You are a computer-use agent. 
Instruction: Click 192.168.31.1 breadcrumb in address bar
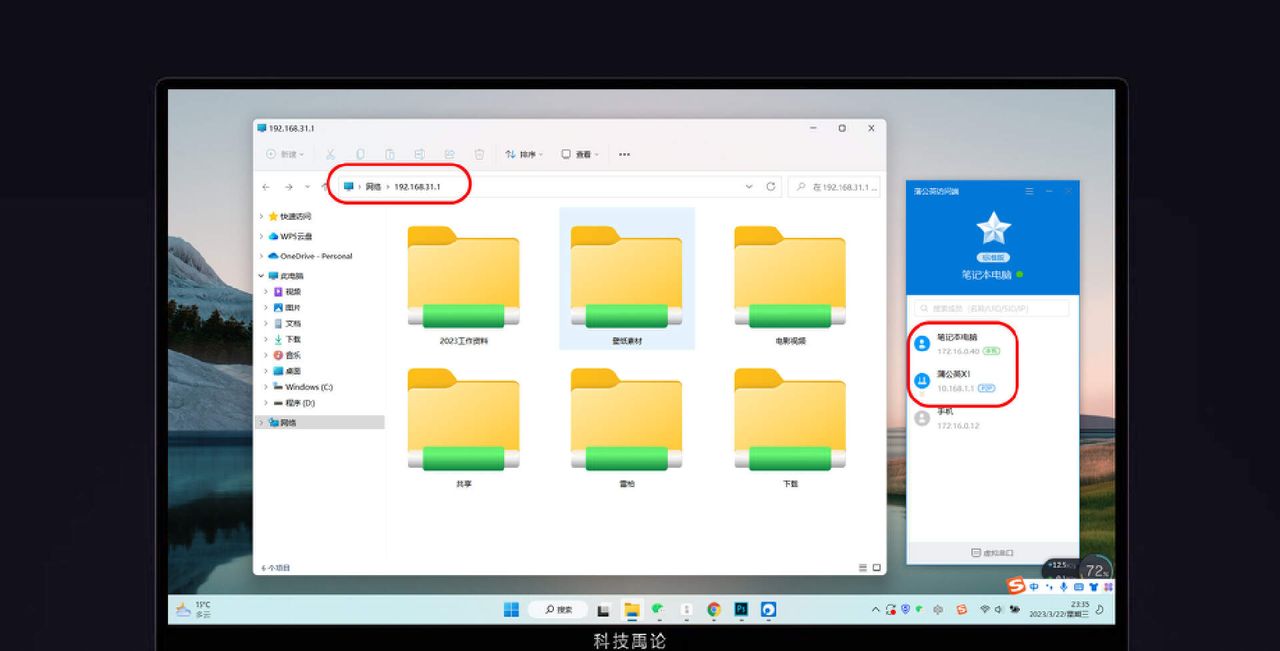coord(417,187)
